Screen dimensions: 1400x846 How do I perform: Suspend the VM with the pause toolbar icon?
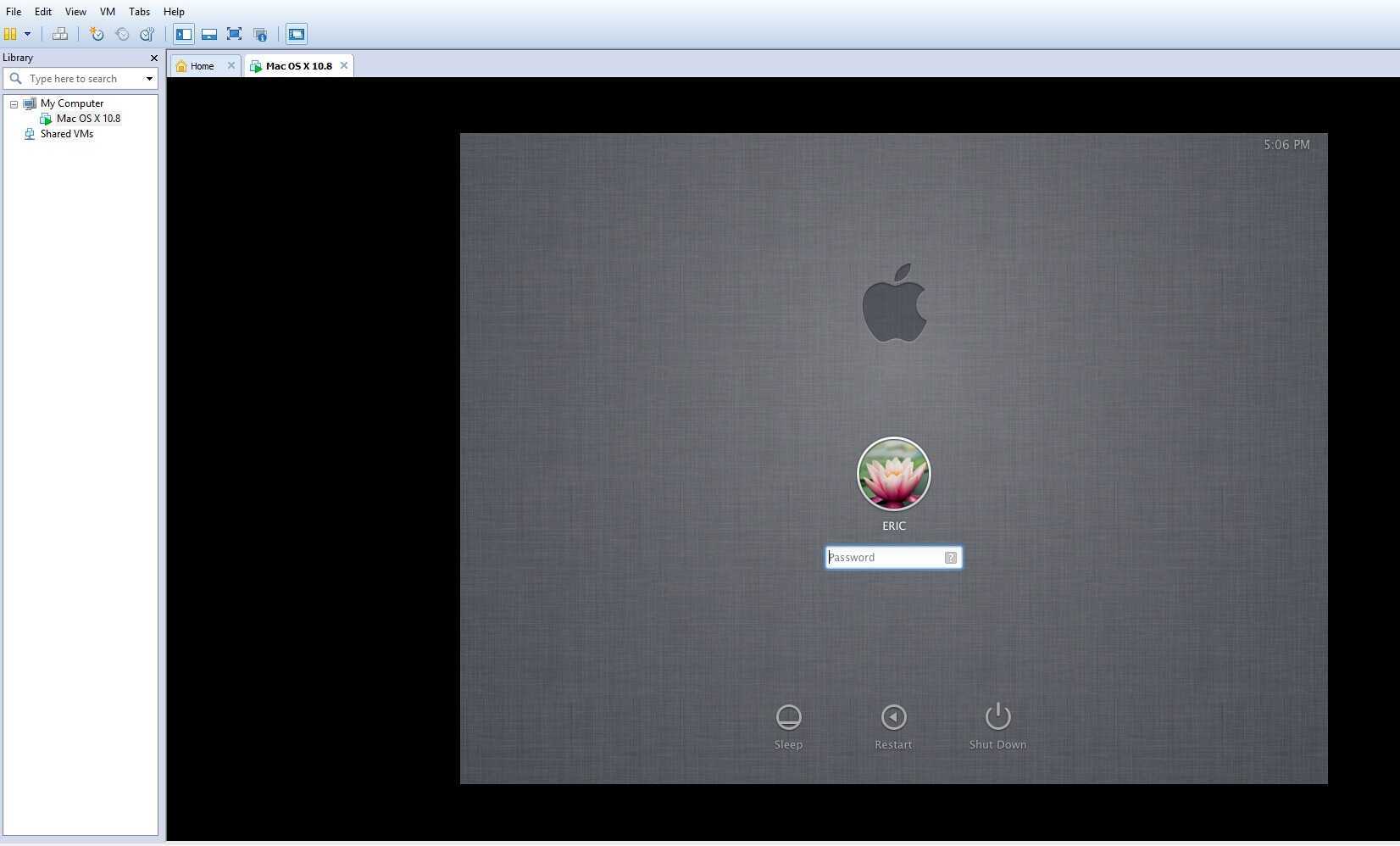tap(10, 35)
